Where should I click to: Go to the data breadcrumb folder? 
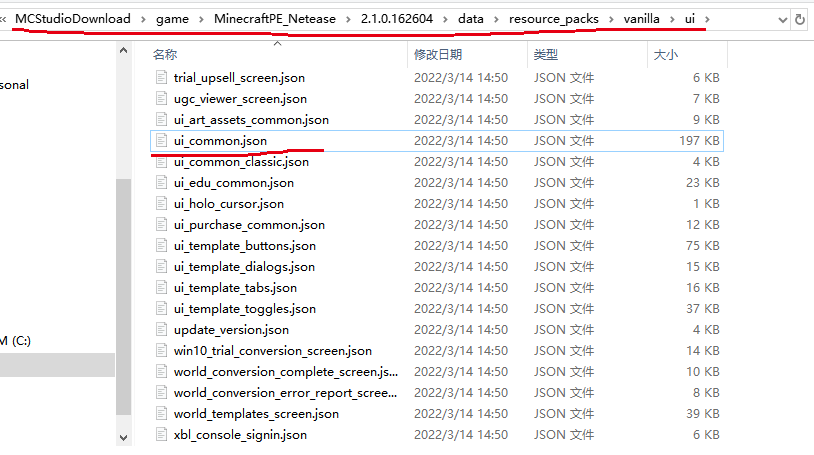(471, 19)
